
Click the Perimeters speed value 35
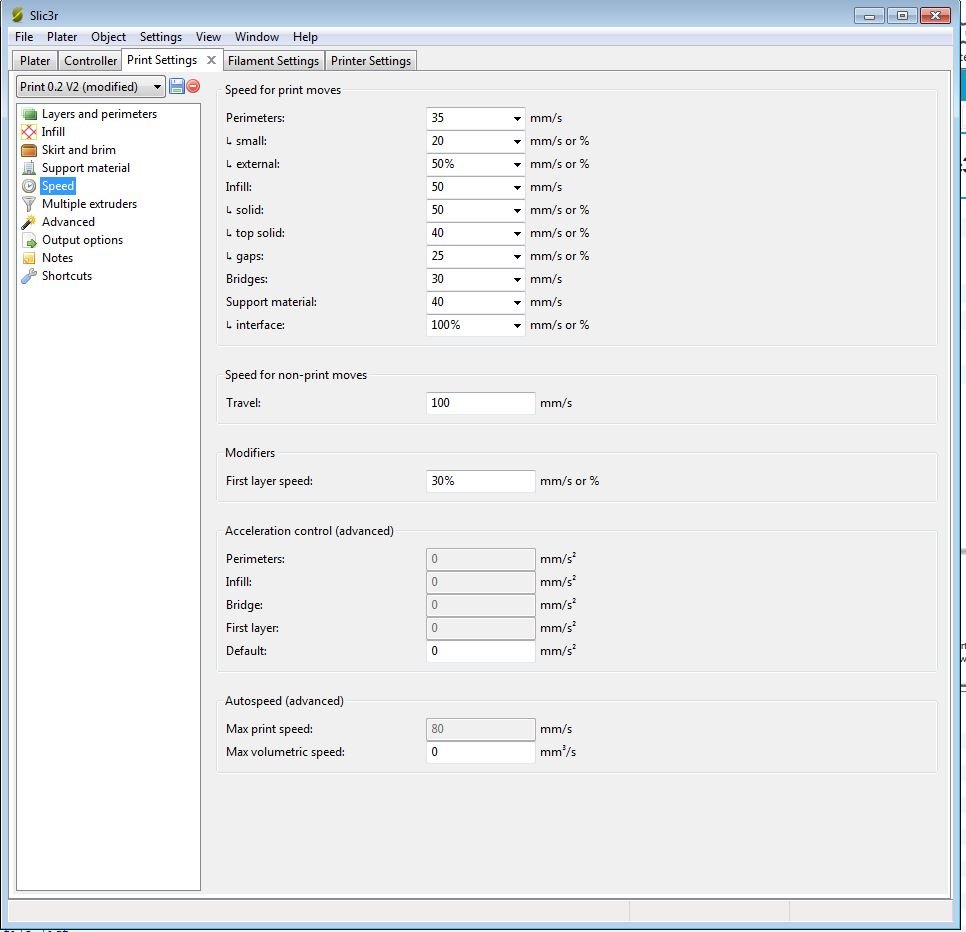click(x=437, y=118)
